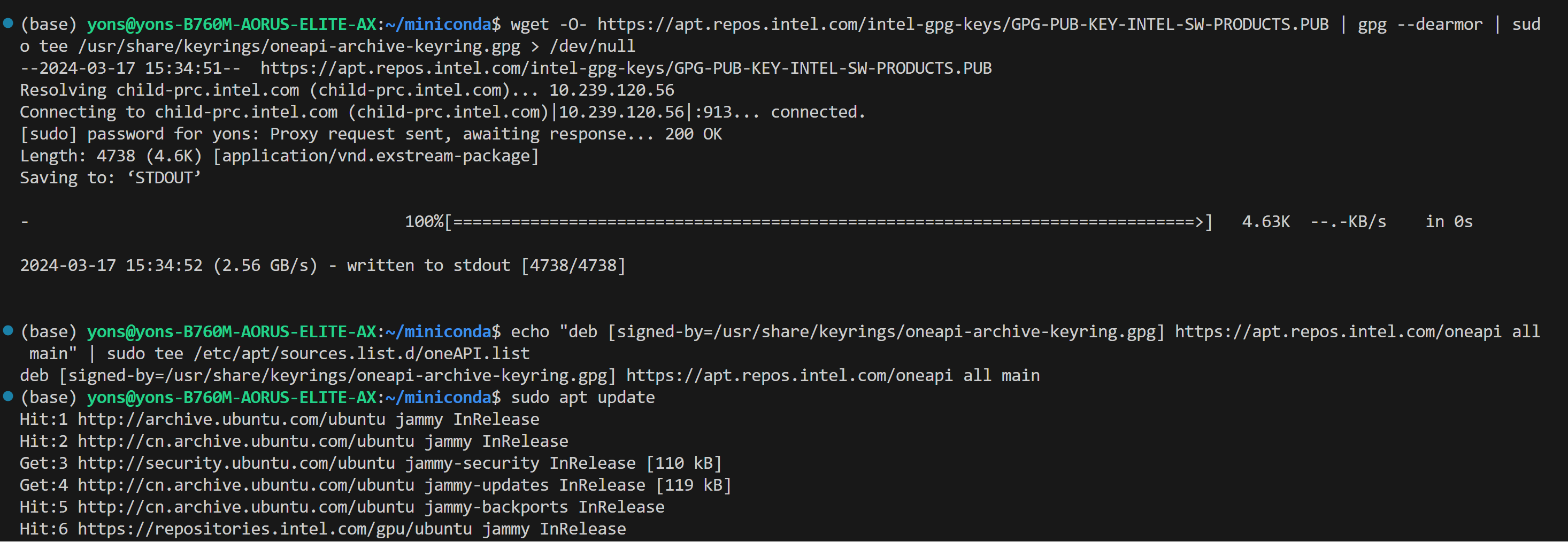The width and height of the screenshot is (1568, 542).
Task: Click the /etc/apt/sources.list.d/oneAPI.list path
Action: (362, 353)
